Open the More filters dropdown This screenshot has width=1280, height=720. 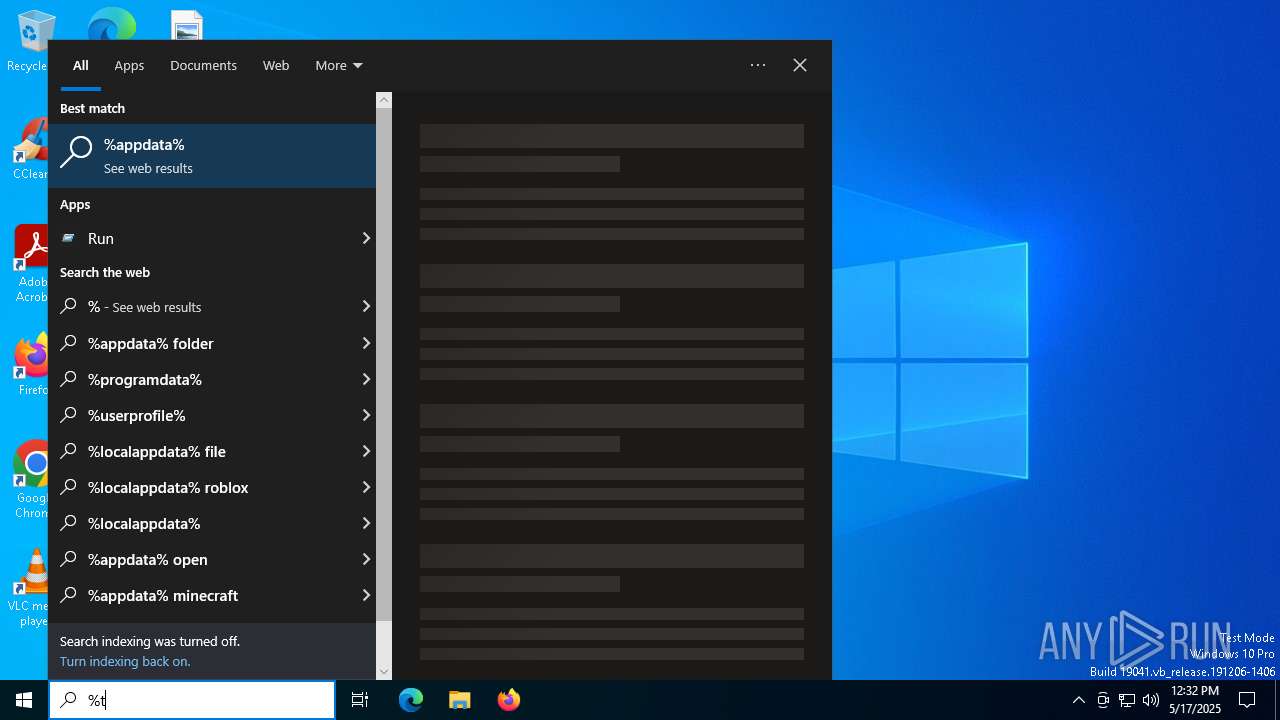(x=338, y=65)
